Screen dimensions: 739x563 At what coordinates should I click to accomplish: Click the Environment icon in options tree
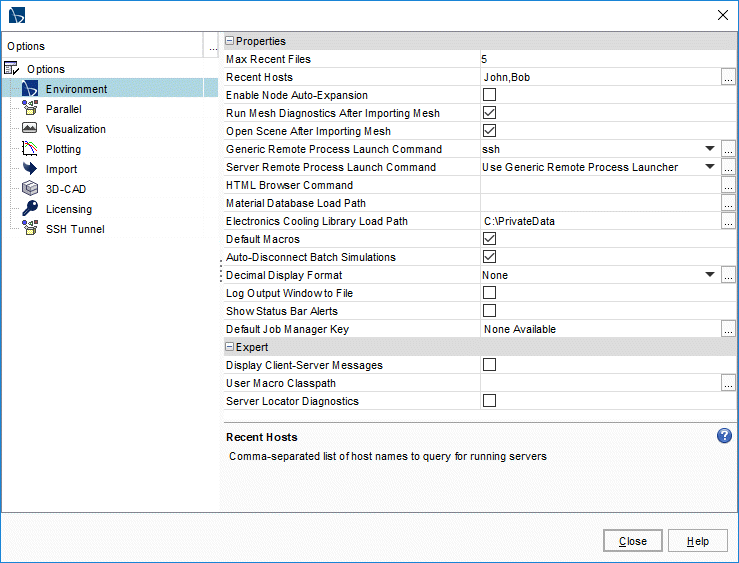[29, 89]
